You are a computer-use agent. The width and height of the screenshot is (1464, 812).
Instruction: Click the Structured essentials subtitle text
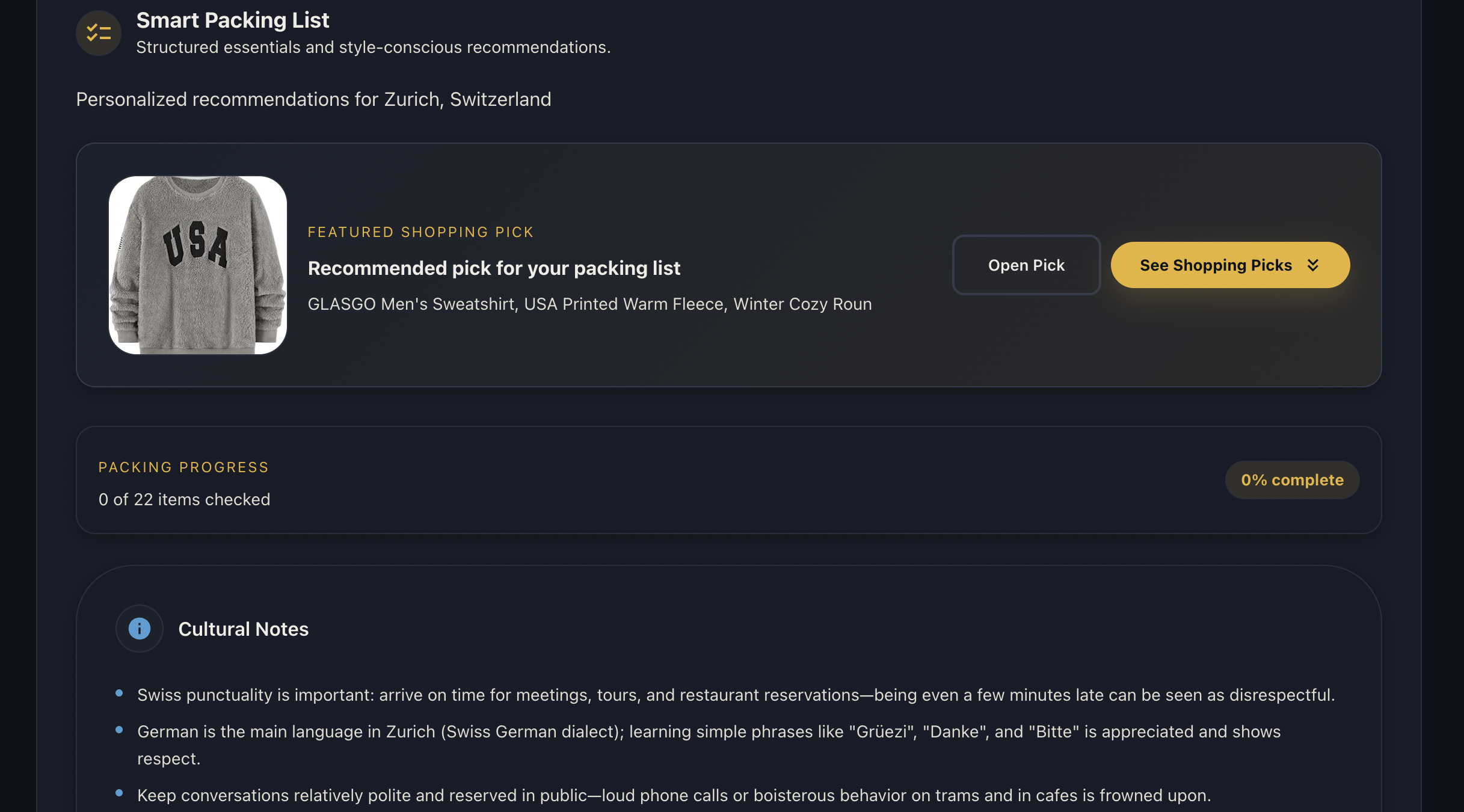pos(373,48)
